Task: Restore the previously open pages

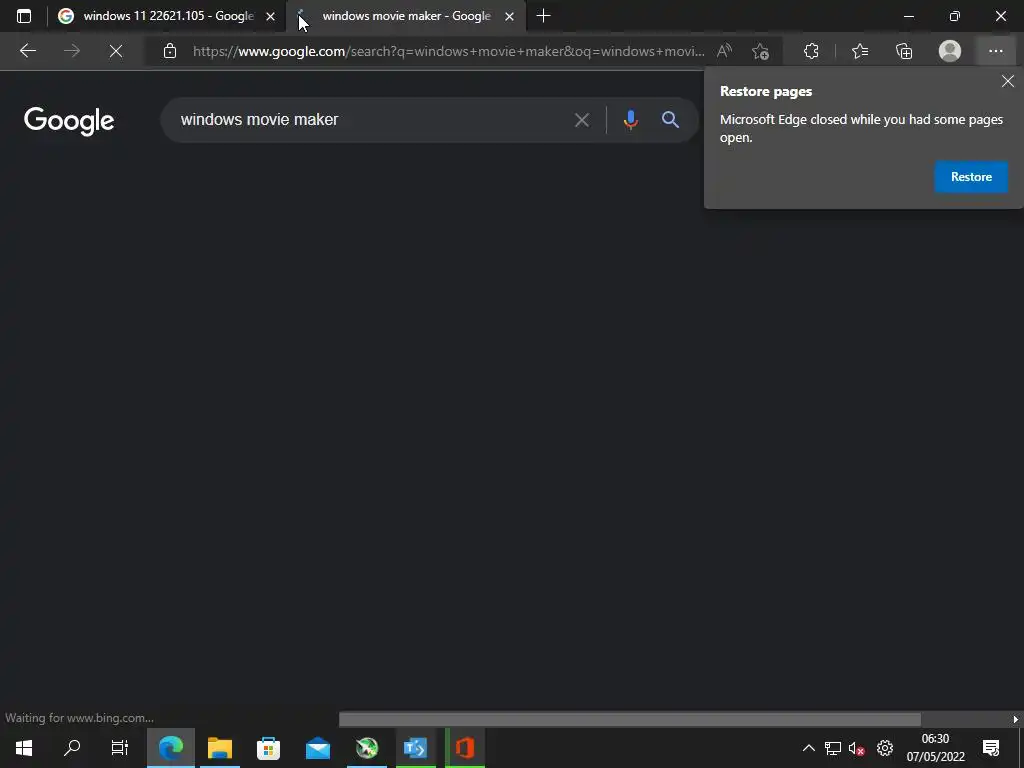Action: [x=971, y=177]
